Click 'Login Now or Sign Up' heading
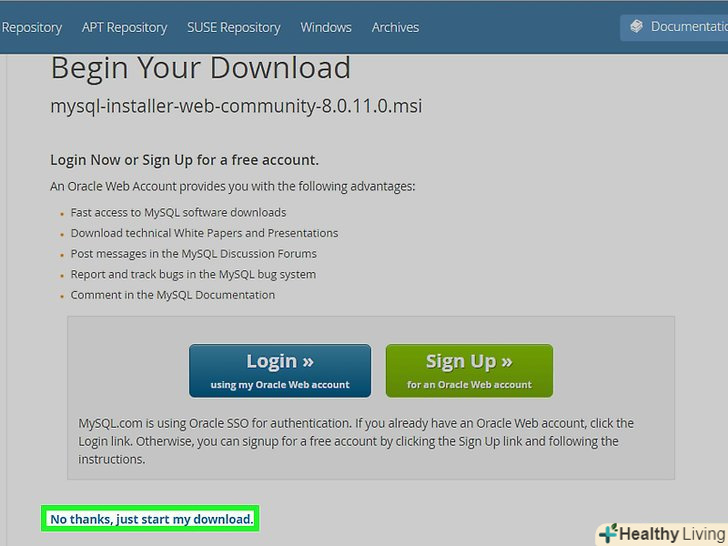Image resolution: width=728 pixels, height=546 pixels. pyautogui.click(x=184, y=160)
